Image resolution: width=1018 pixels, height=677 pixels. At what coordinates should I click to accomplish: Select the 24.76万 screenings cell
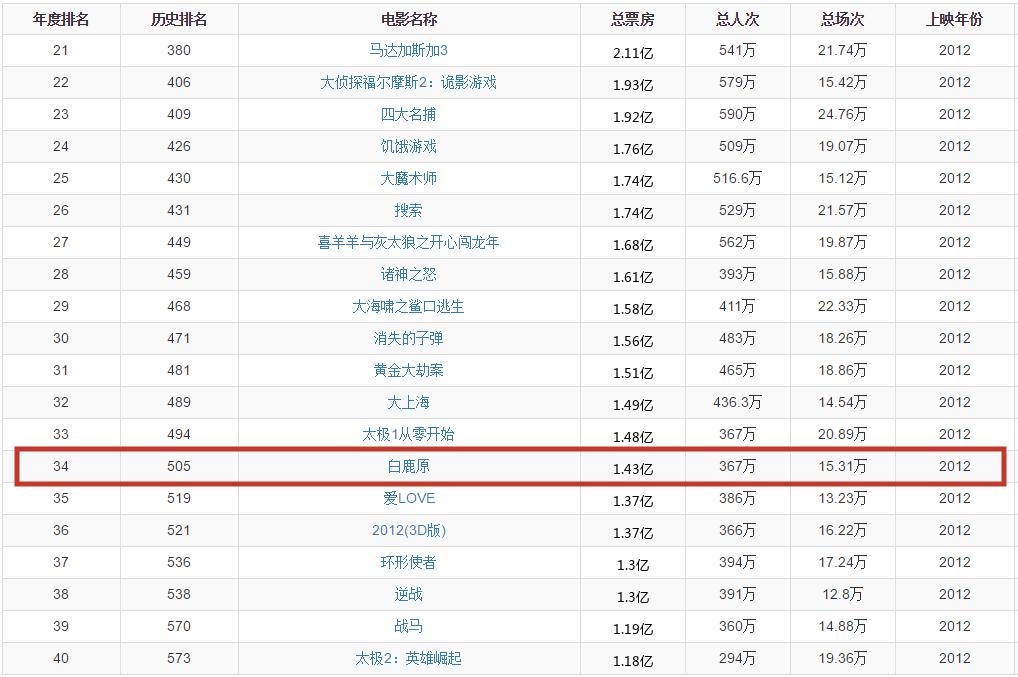tap(843, 114)
